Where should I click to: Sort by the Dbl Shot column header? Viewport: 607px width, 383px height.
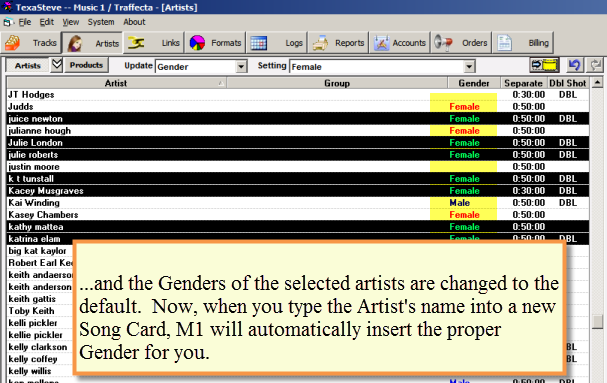(x=568, y=83)
